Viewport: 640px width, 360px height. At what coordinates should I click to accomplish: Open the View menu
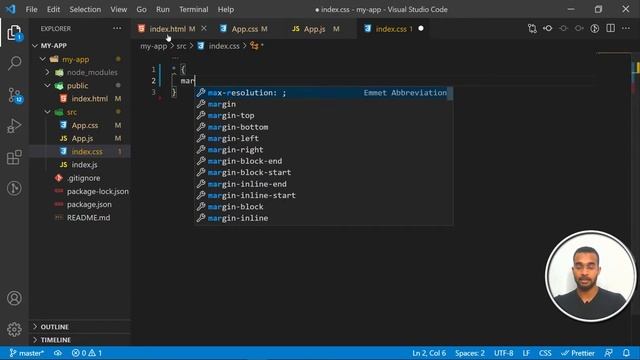[118, 9]
